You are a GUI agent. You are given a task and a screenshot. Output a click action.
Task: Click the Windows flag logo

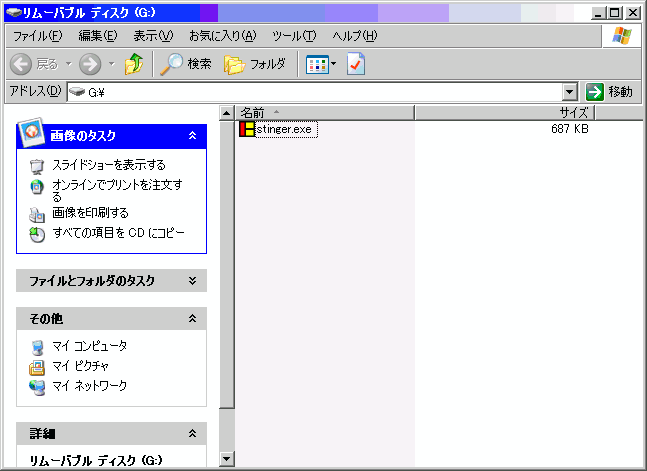pyautogui.click(x=622, y=36)
